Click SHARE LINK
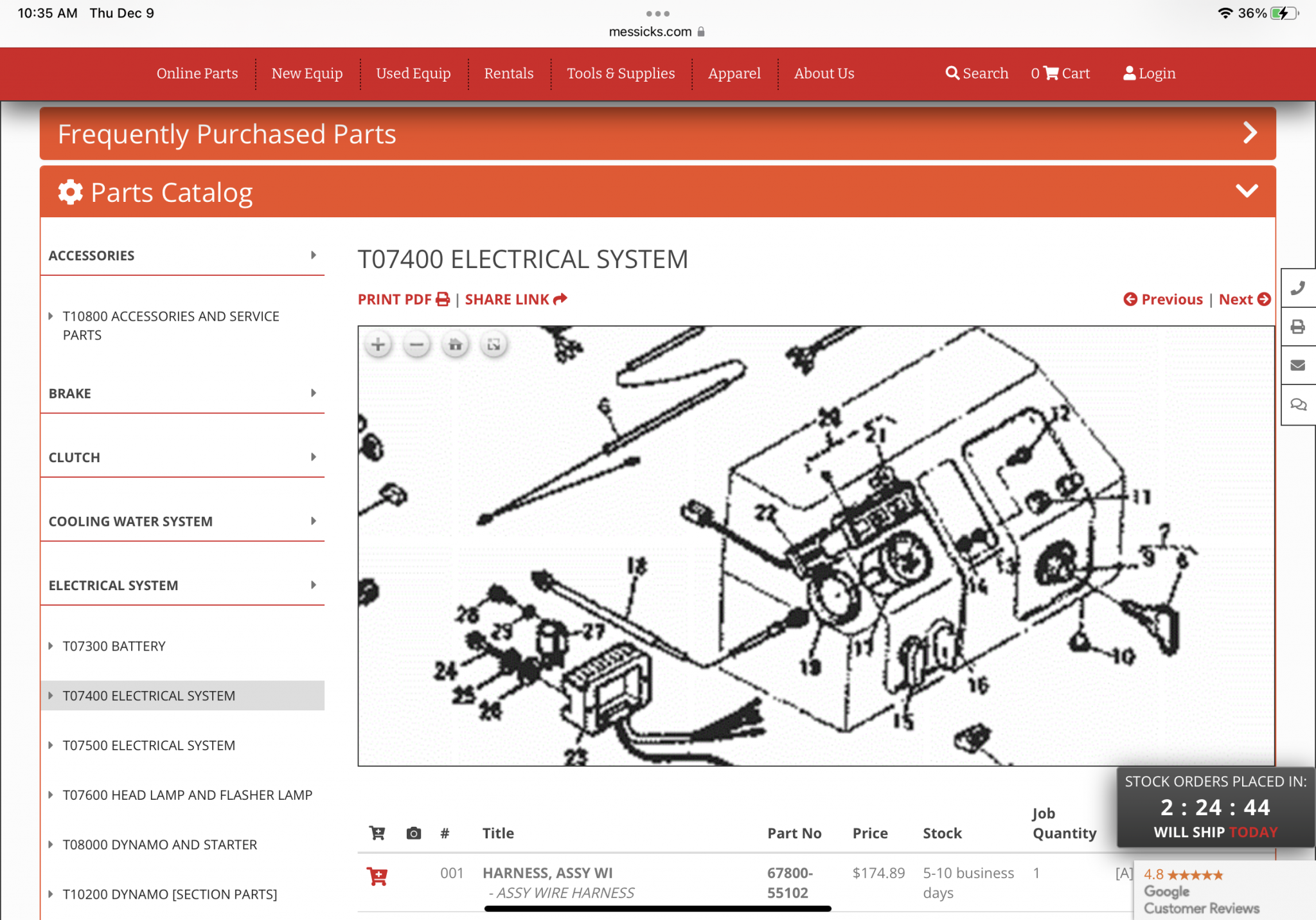 coord(516,300)
